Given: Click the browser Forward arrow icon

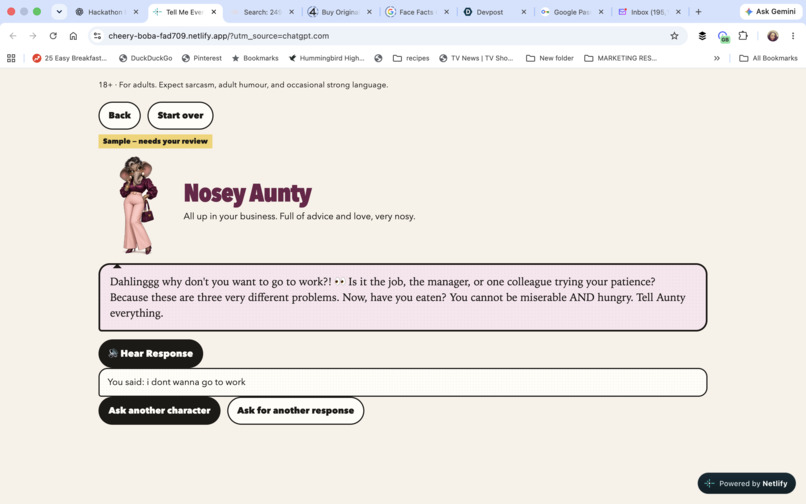Looking at the screenshot, I should [x=33, y=36].
